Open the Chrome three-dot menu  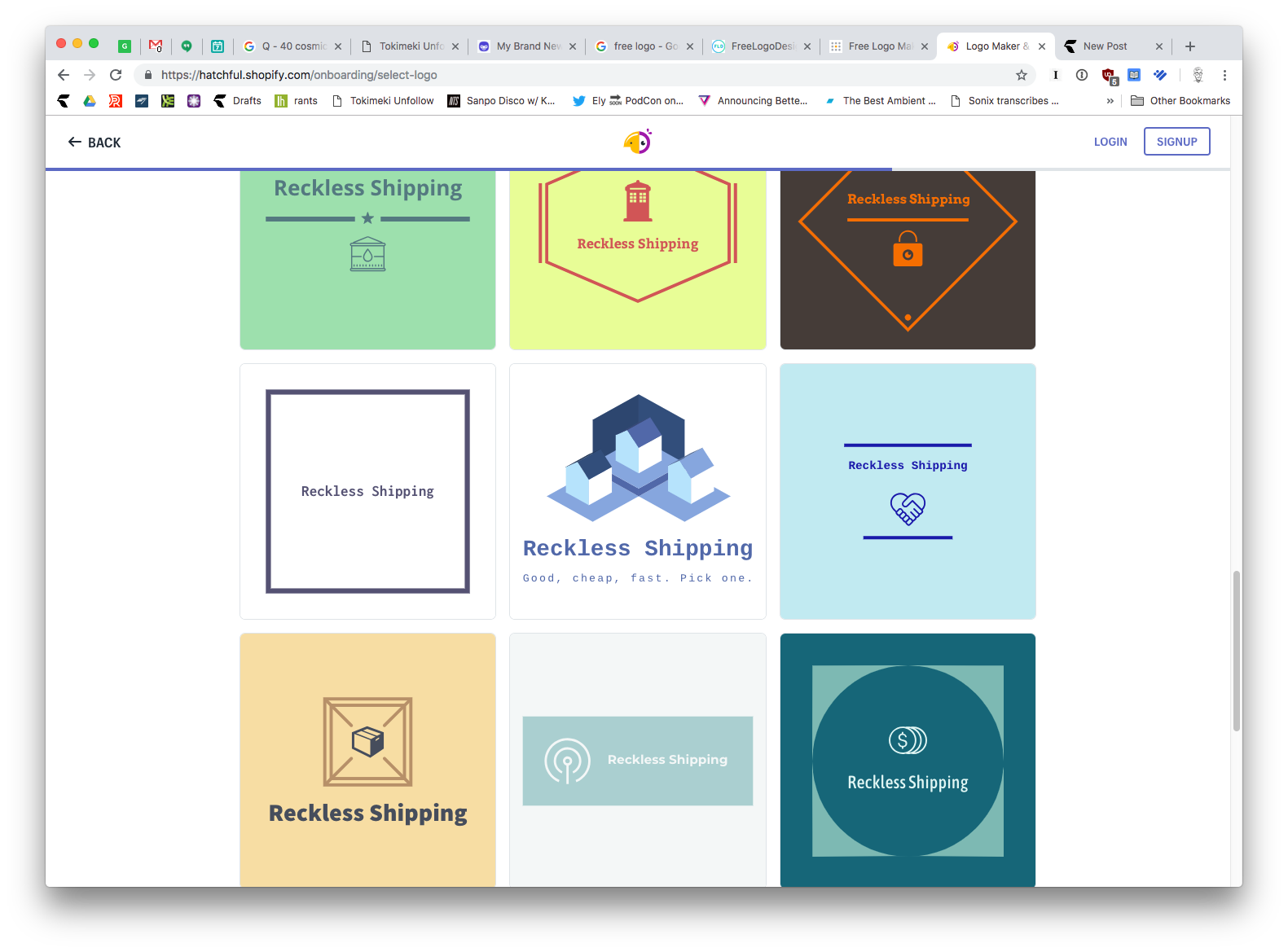[x=1224, y=75]
